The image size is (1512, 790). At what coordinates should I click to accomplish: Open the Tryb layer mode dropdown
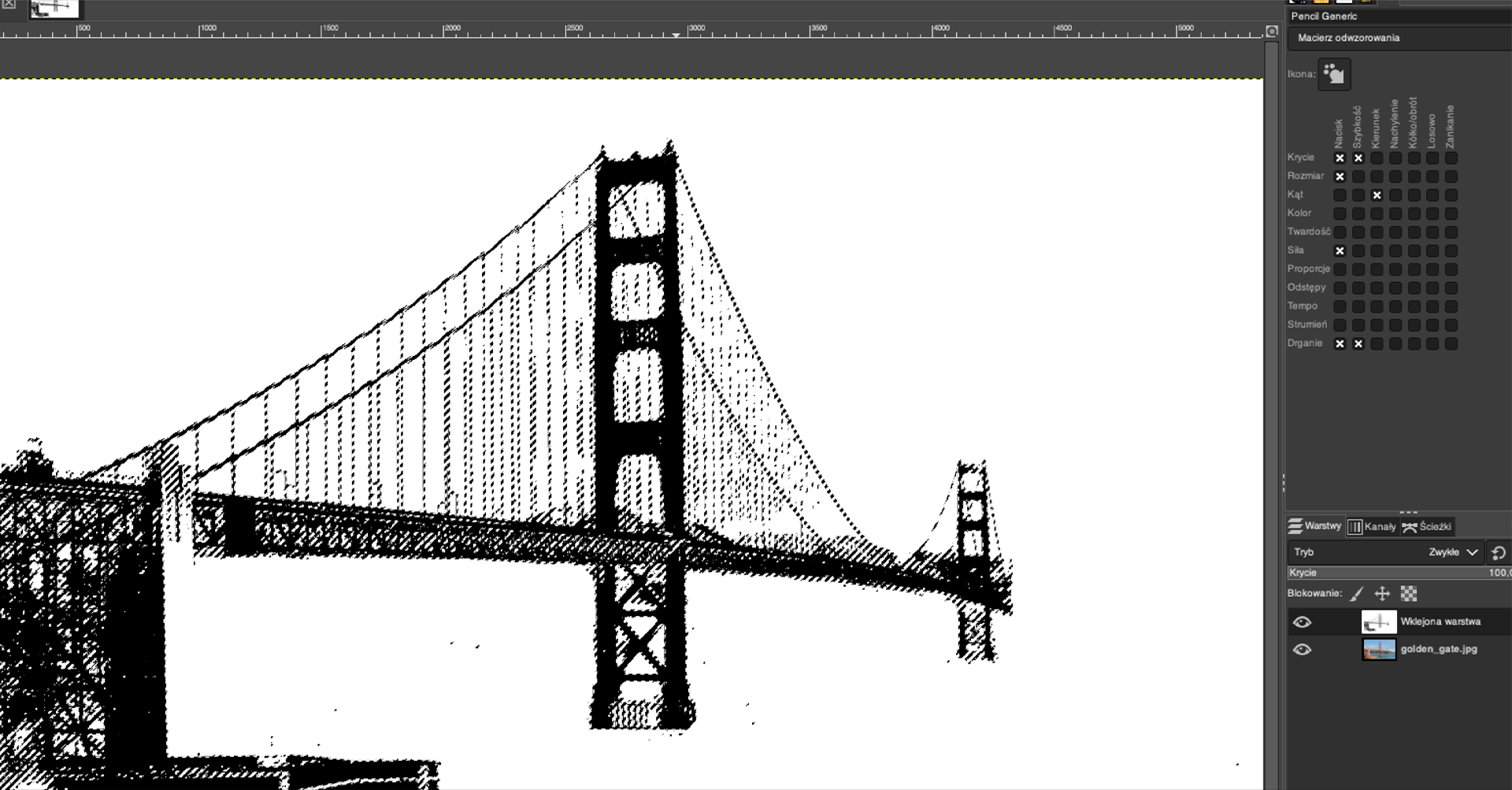(1386, 553)
